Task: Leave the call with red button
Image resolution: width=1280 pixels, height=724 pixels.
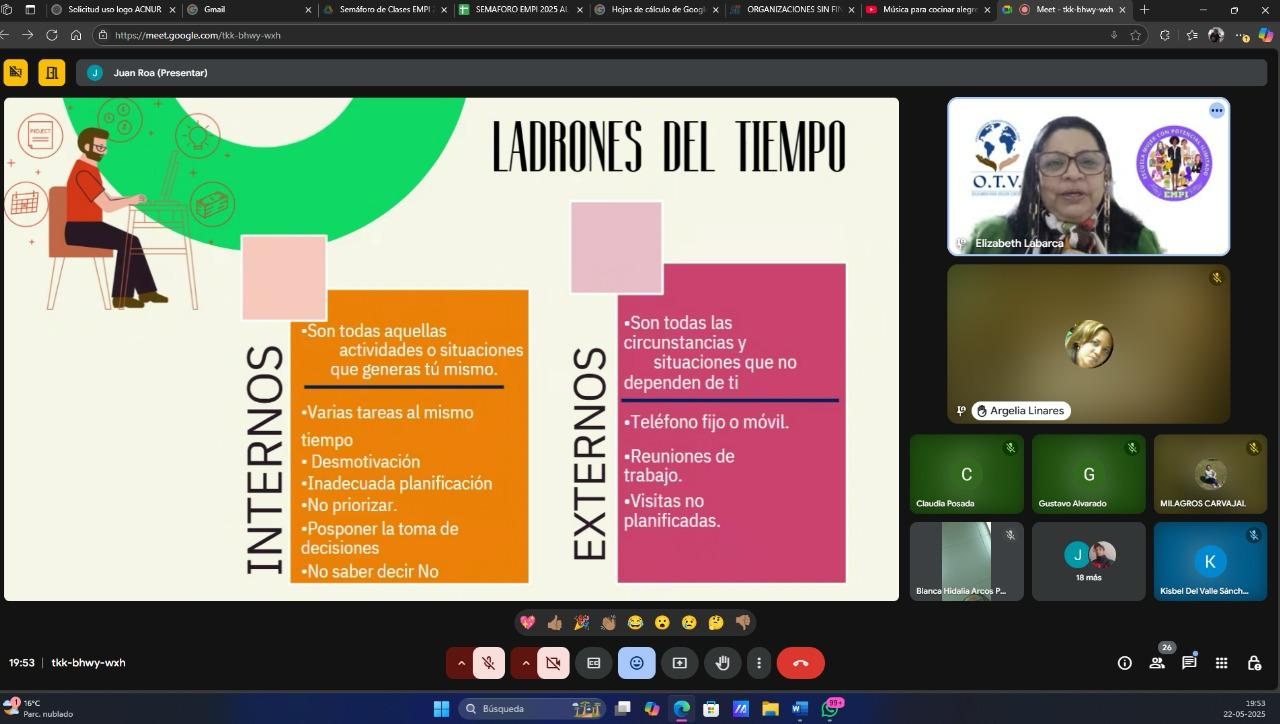Action: [x=800, y=663]
